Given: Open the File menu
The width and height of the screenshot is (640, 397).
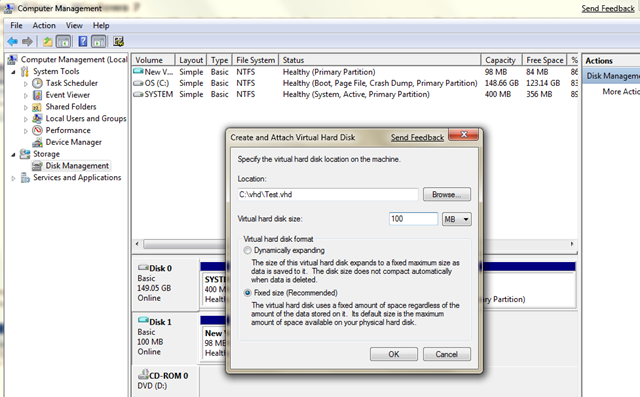Looking at the screenshot, I should tap(16, 25).
